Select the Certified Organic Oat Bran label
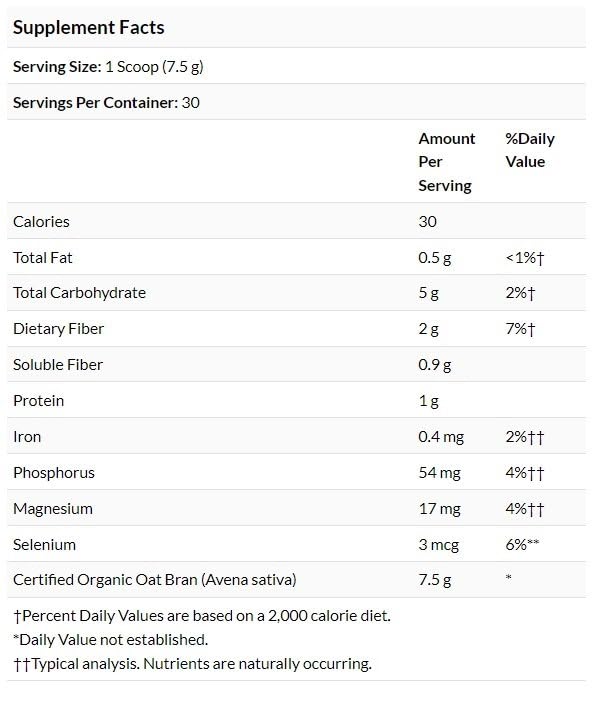The width and height of the screenshot is (612, 715). (154, 580)
